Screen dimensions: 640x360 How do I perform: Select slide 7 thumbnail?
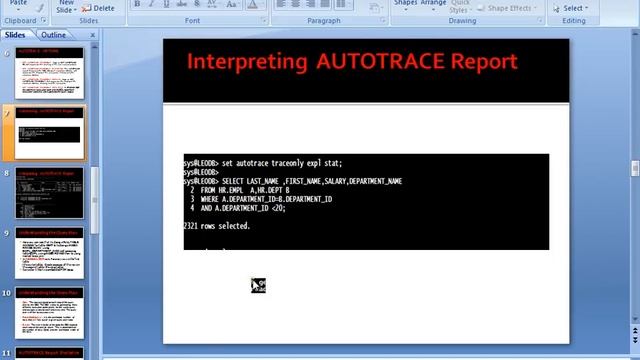click(49, 133)
